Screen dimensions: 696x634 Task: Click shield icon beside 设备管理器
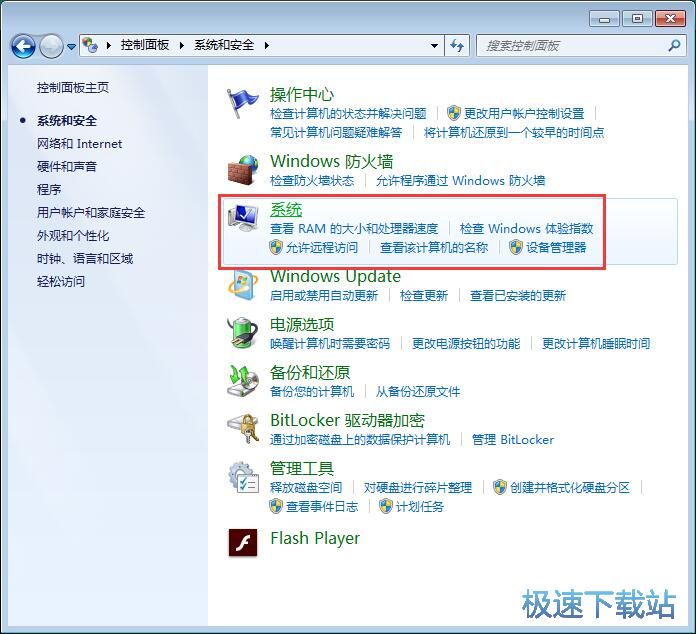[x=516, y=247]
